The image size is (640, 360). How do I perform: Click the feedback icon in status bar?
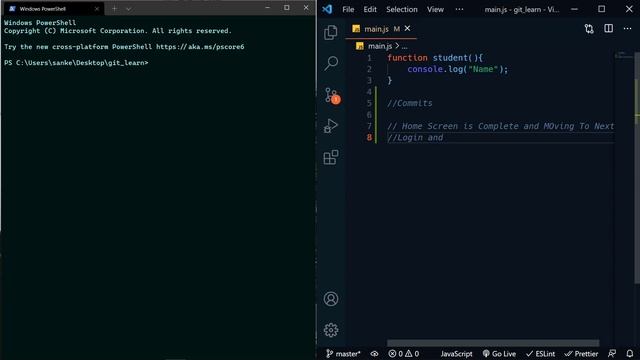coord(612,353)
